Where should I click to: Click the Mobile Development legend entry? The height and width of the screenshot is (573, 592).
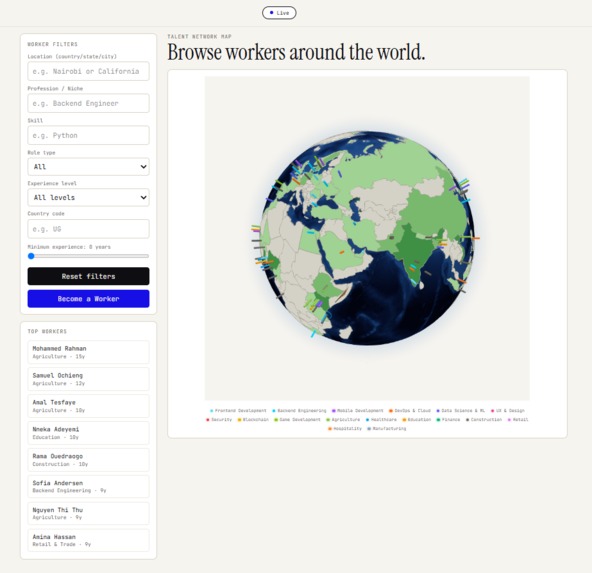tap(358, 410)
